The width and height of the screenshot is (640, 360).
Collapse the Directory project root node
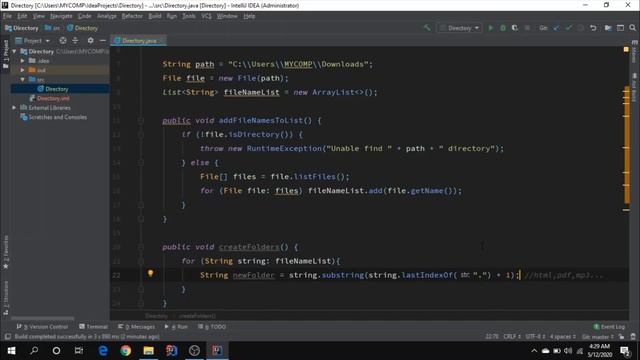[x=14, y=51]
